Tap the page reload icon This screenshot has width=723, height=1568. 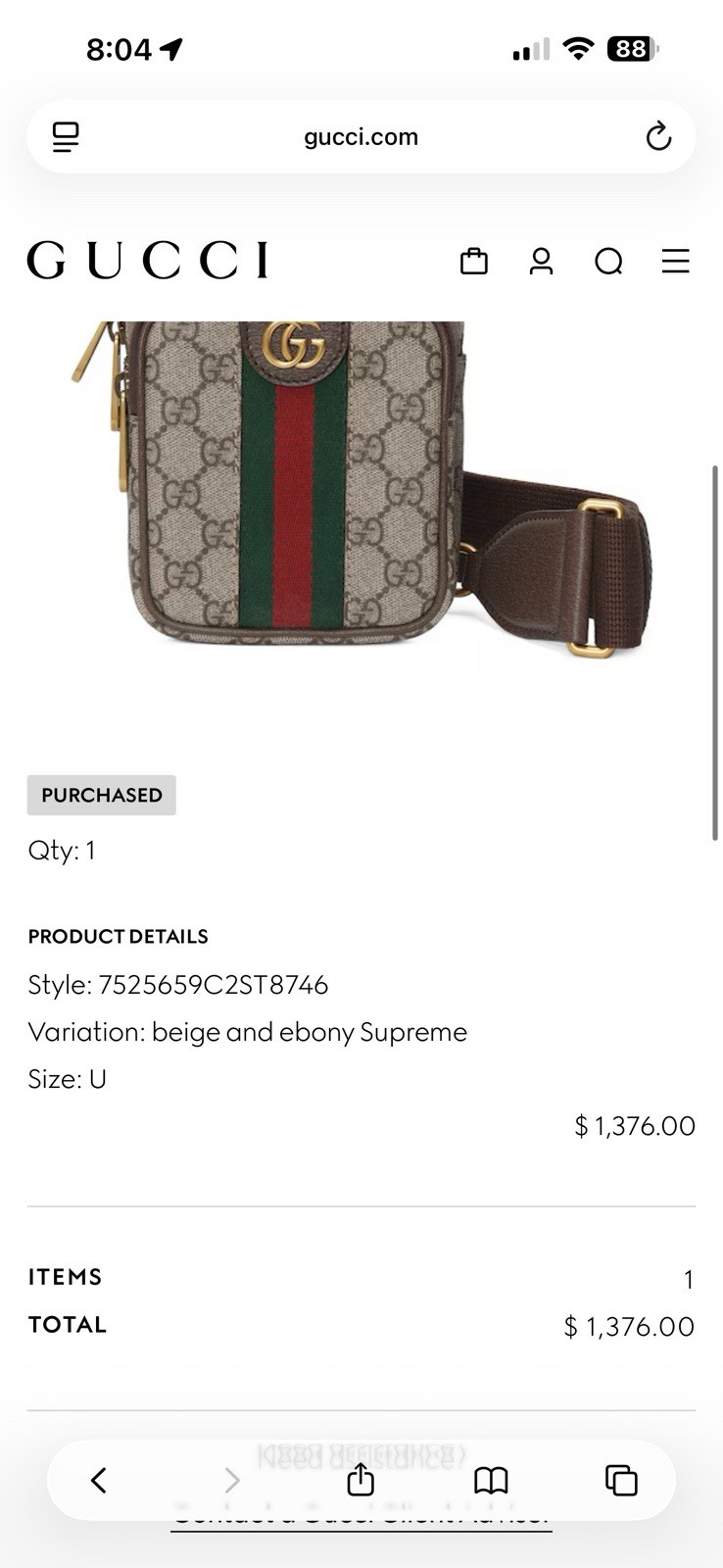(x=658, y=136)
